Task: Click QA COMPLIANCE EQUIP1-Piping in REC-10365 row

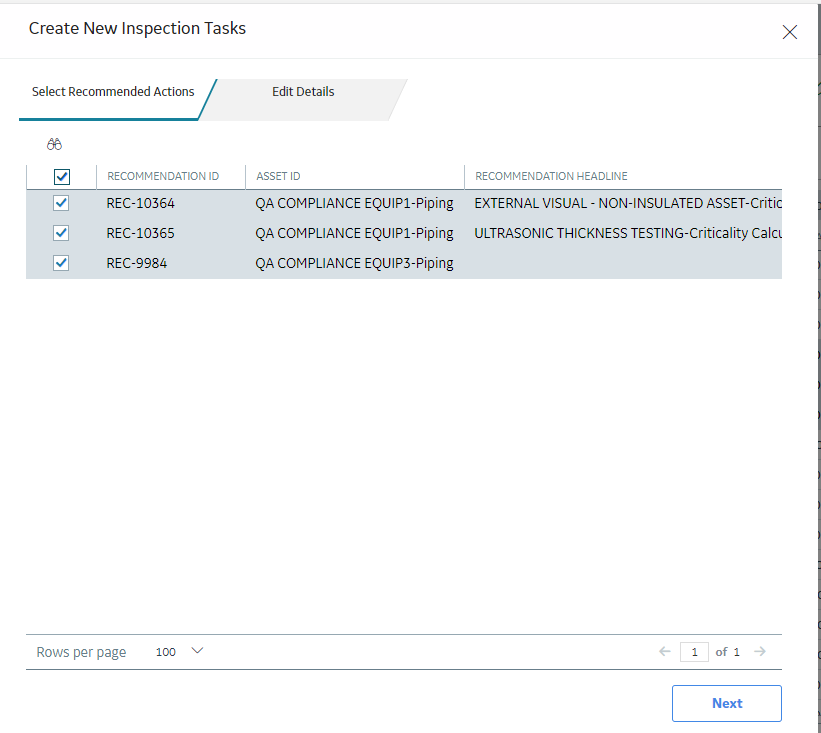Action: [354, 233]
